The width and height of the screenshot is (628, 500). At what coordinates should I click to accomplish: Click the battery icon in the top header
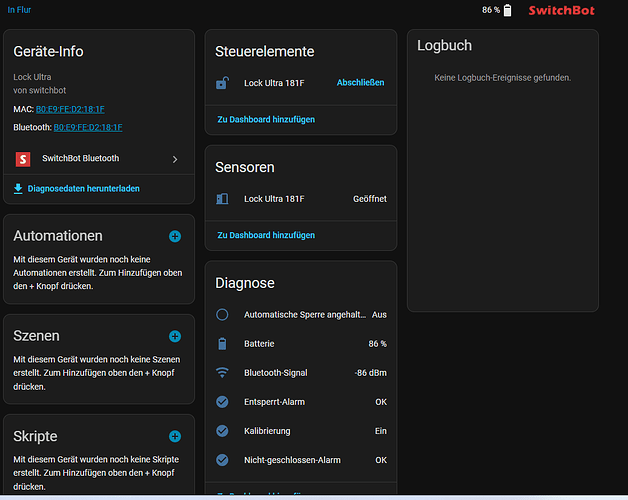click(x=507, y=10)
